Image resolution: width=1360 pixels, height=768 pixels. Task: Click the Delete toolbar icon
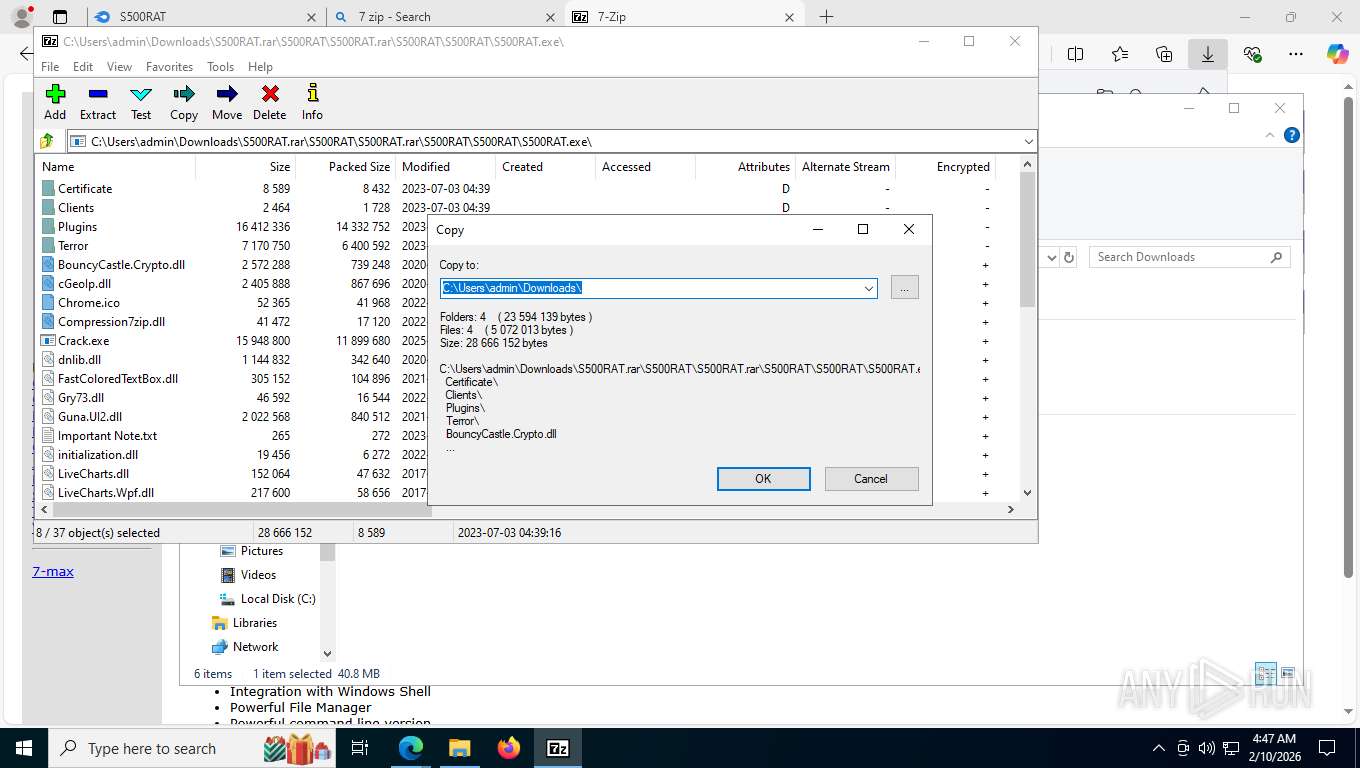pos(270,94)
